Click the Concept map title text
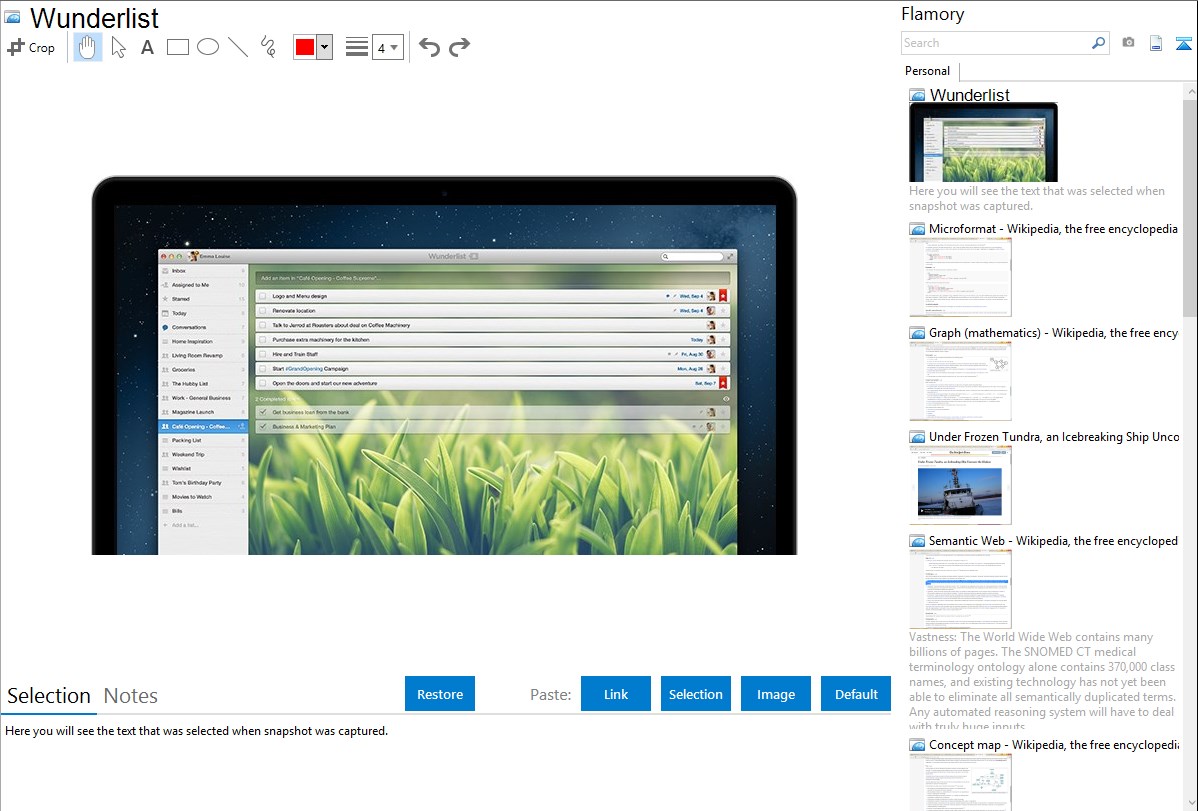This screenshot has width=1198, height=811. 1053,744
